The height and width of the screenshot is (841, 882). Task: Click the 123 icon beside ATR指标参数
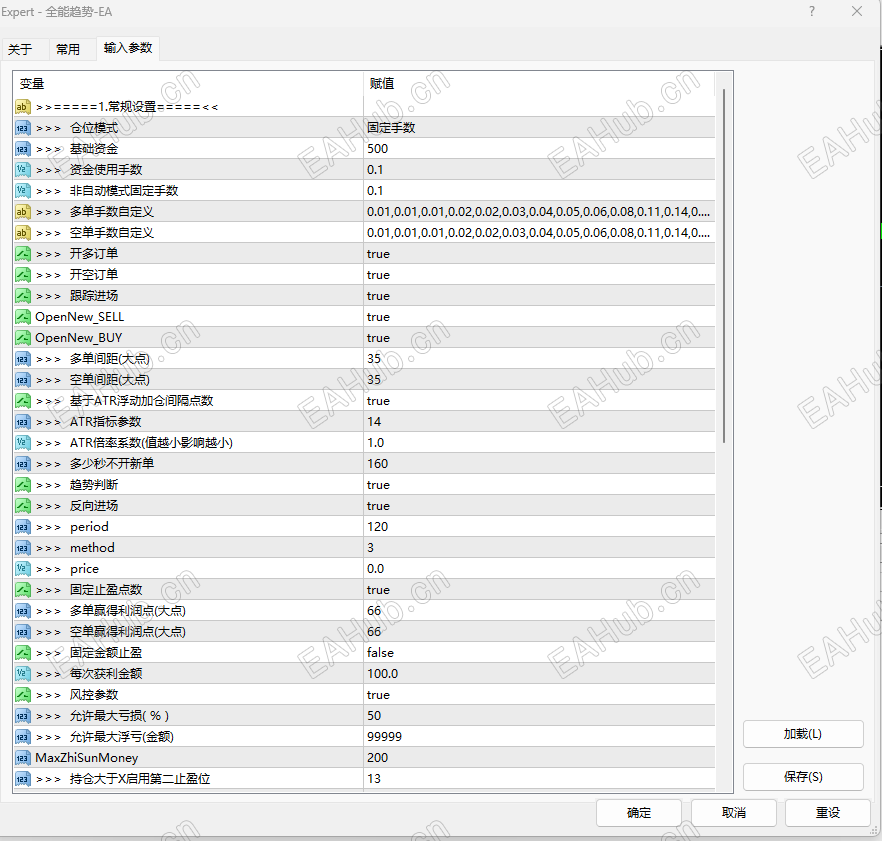[x=23, y=422]
